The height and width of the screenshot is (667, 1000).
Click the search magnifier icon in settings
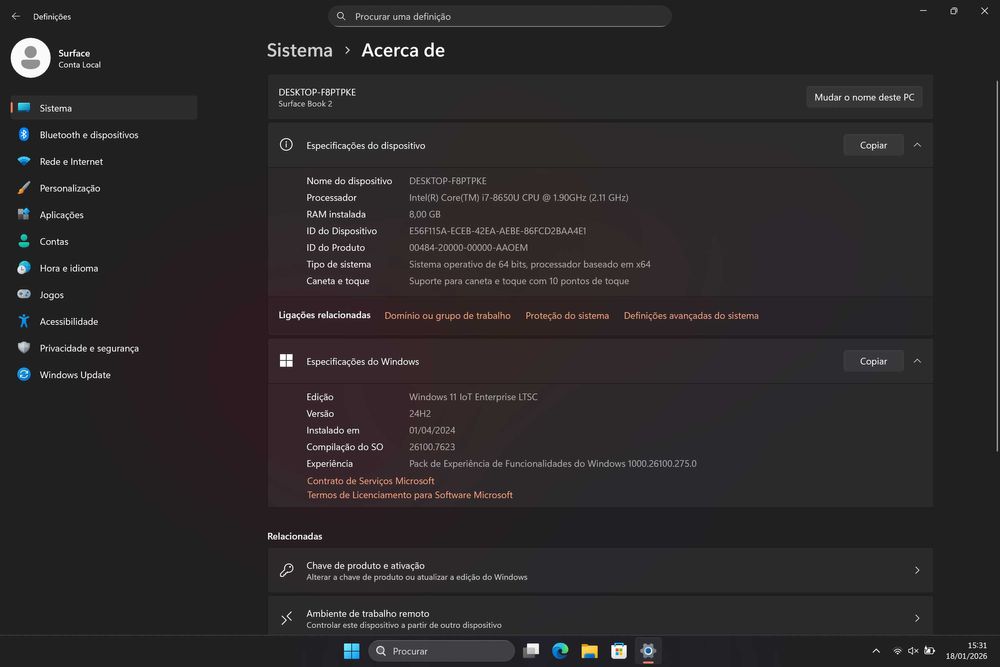341,16
